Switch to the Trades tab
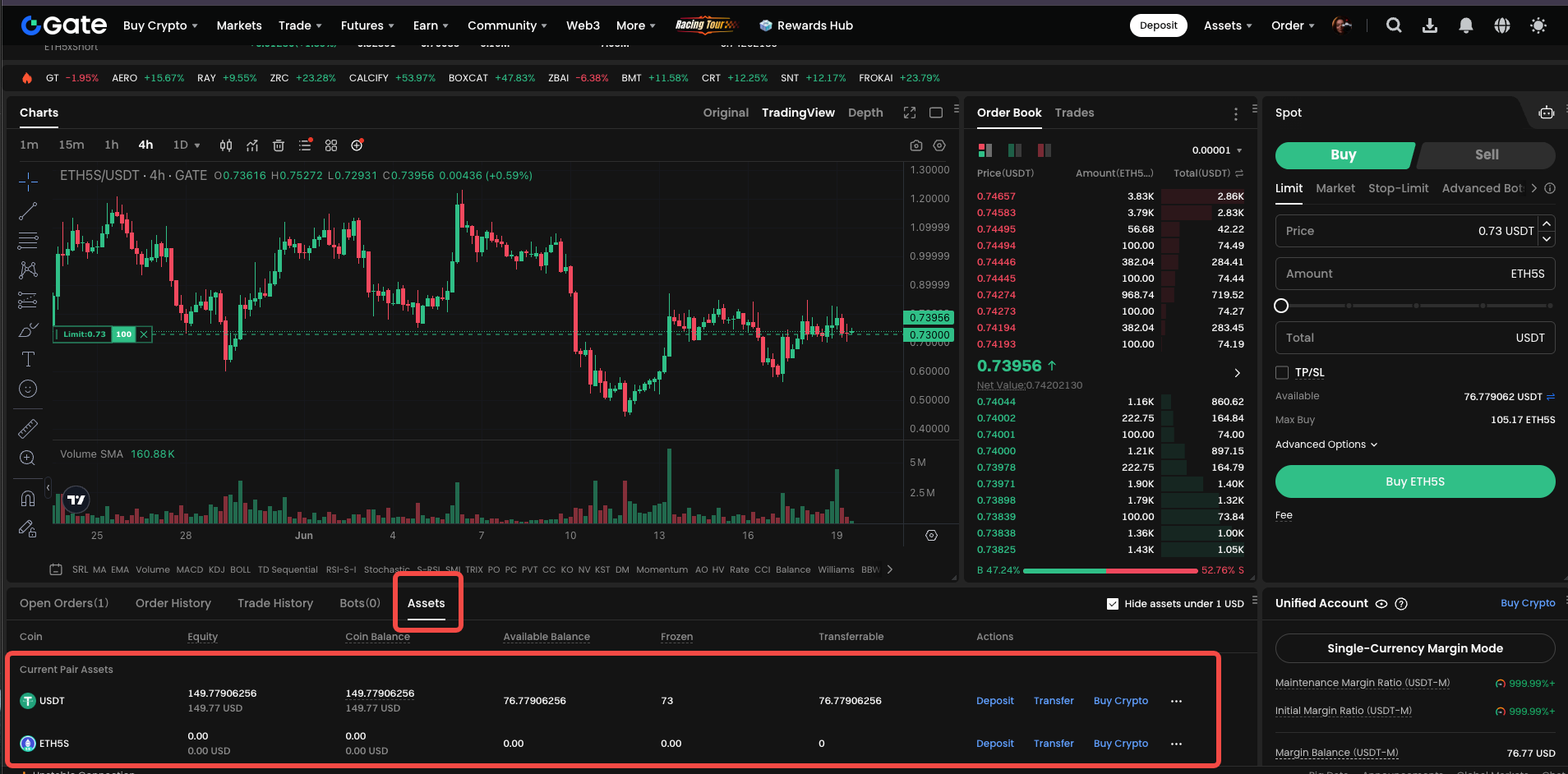The height and width of the screenshot is (774, 1568). pyautogui.click(x=1074, y=113)
